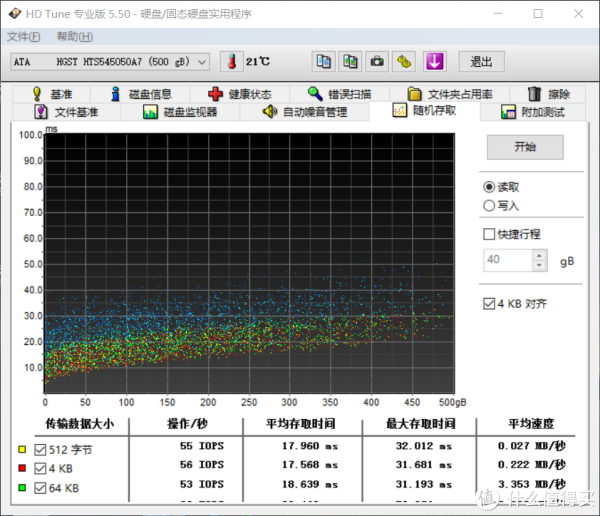Click the 0.027 MB/秒 speed value
This screenshot has width=600, height=516.
pyautogui.click(x=532, y=446)
